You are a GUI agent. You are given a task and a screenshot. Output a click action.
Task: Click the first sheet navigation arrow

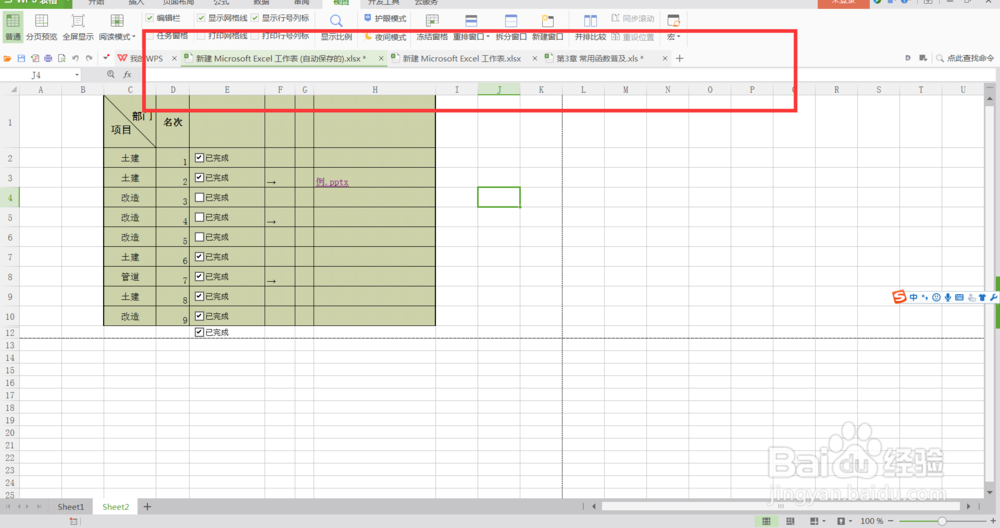8,507
